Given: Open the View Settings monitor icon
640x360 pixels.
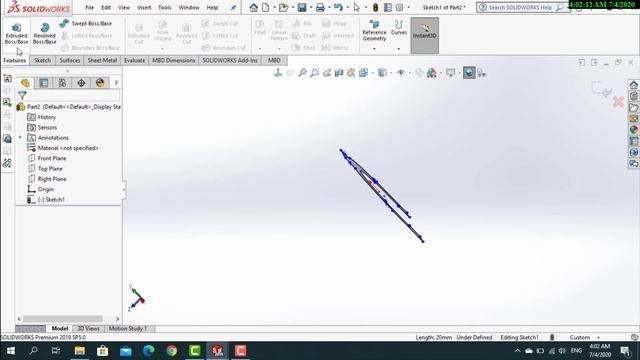Looking at the screenshot, I should pos(450,73).
